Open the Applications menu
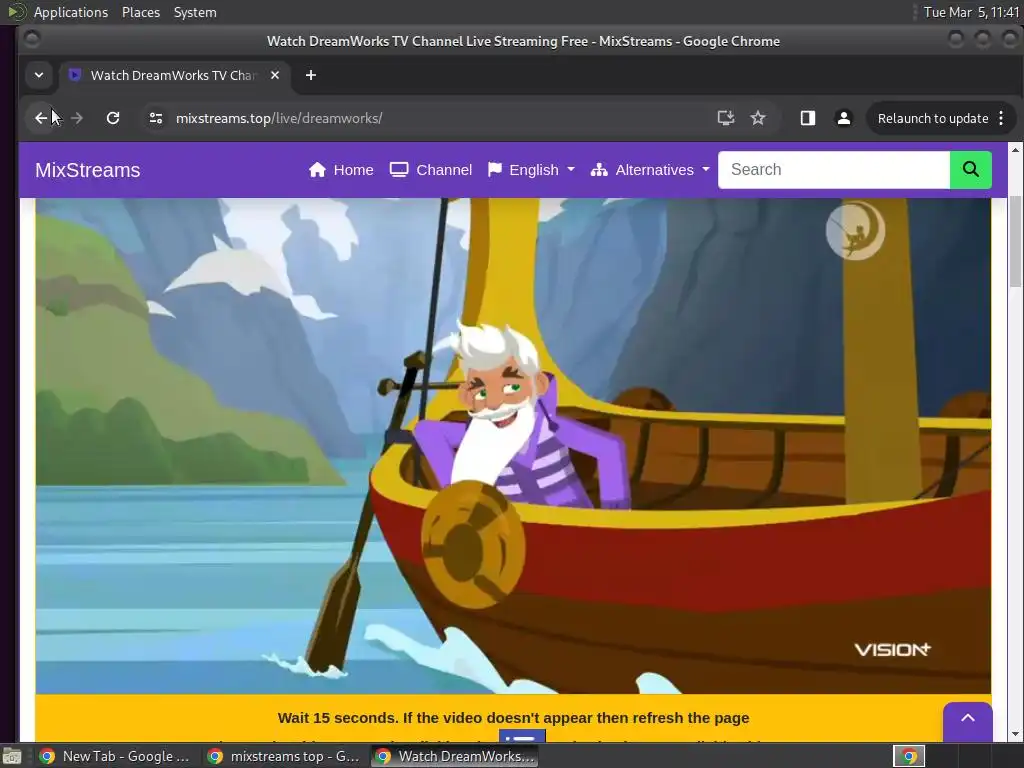Screen dimensions: 1024x768 click(71, 12)
